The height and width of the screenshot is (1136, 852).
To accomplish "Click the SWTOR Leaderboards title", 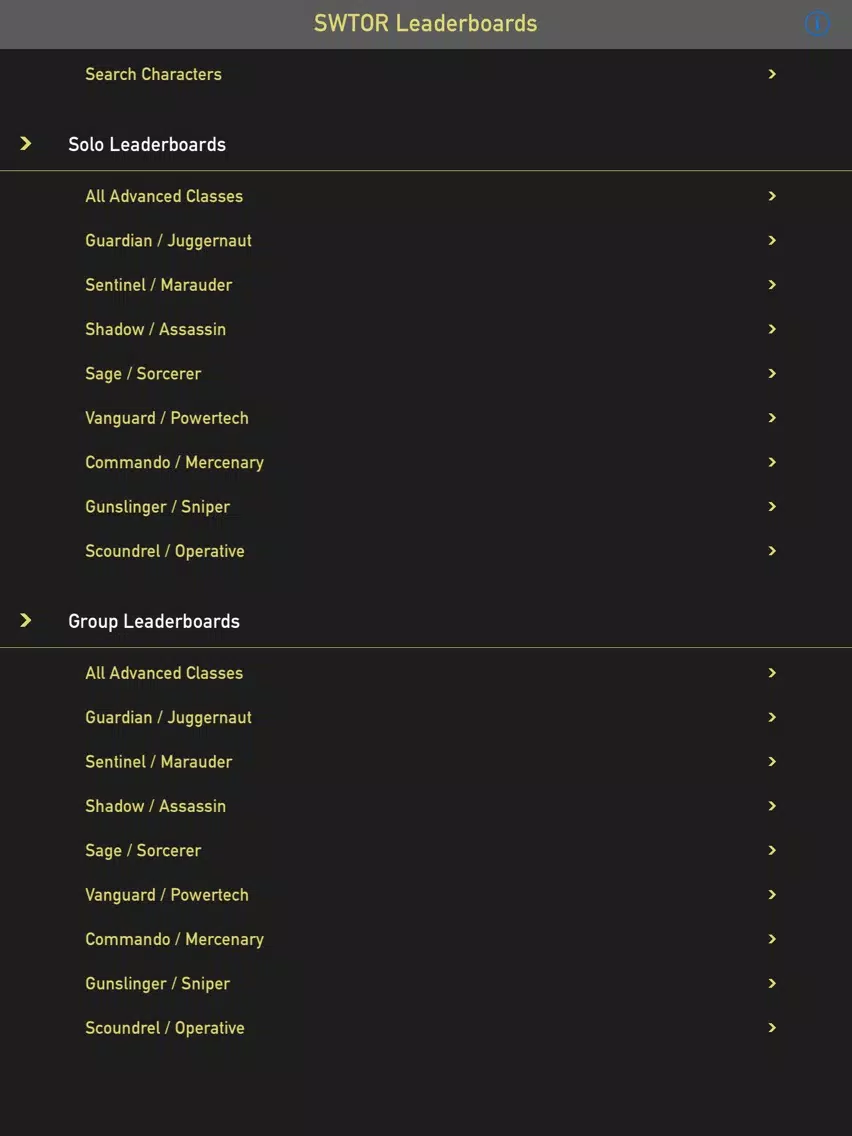I will [x=425, y=23].
